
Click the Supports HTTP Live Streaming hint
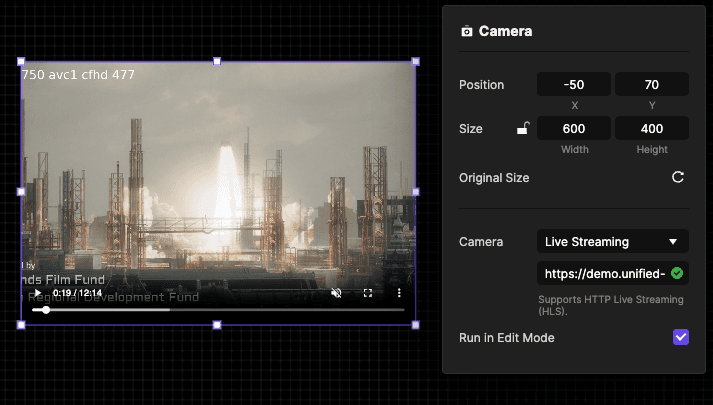click(x=611, y=305)
